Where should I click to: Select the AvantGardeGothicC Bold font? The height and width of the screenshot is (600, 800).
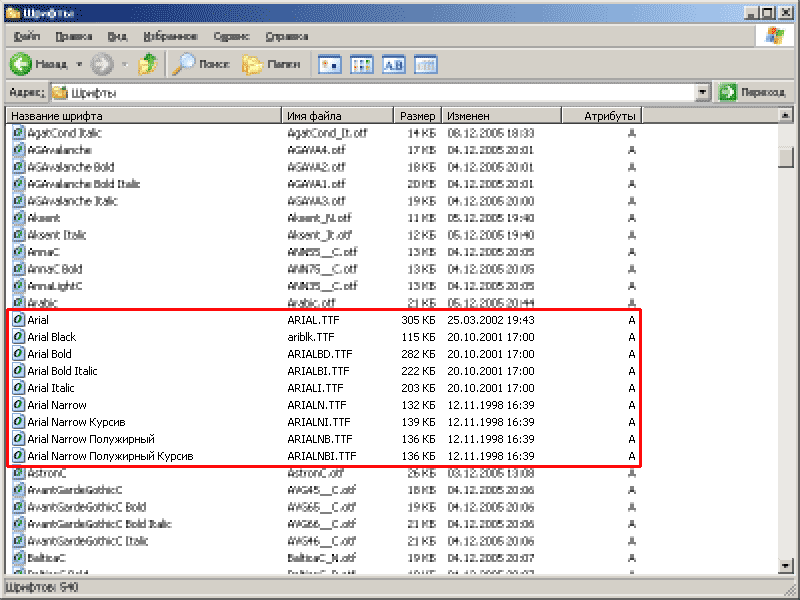(87, 507)
